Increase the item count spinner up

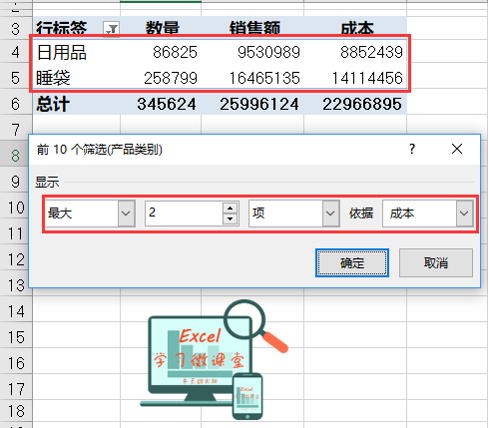[x=230, y=208]
